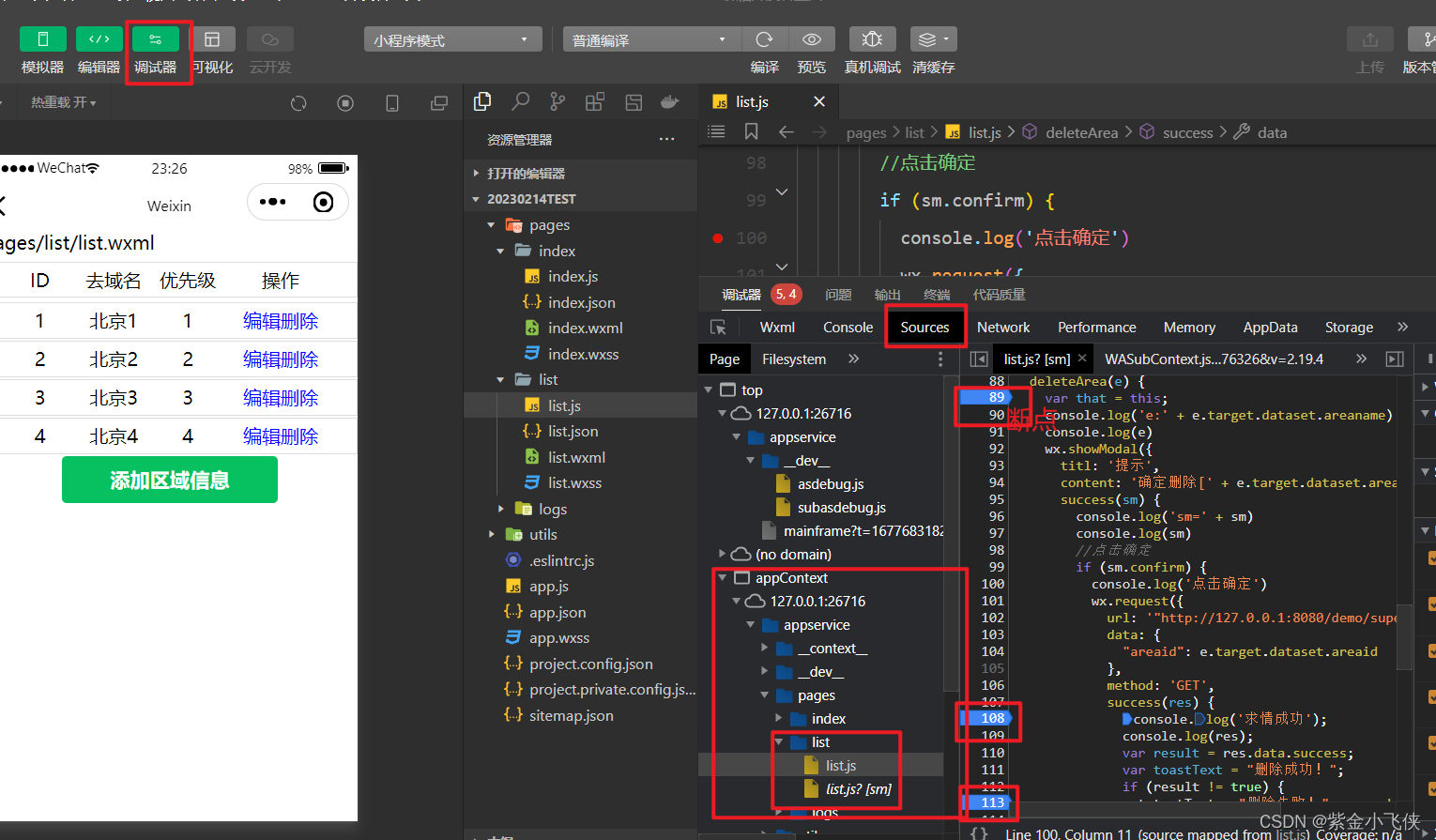The width and height of the screenshot is (1436, 840).
Task: Open the search magnifier icon
Action: point(521,101)
